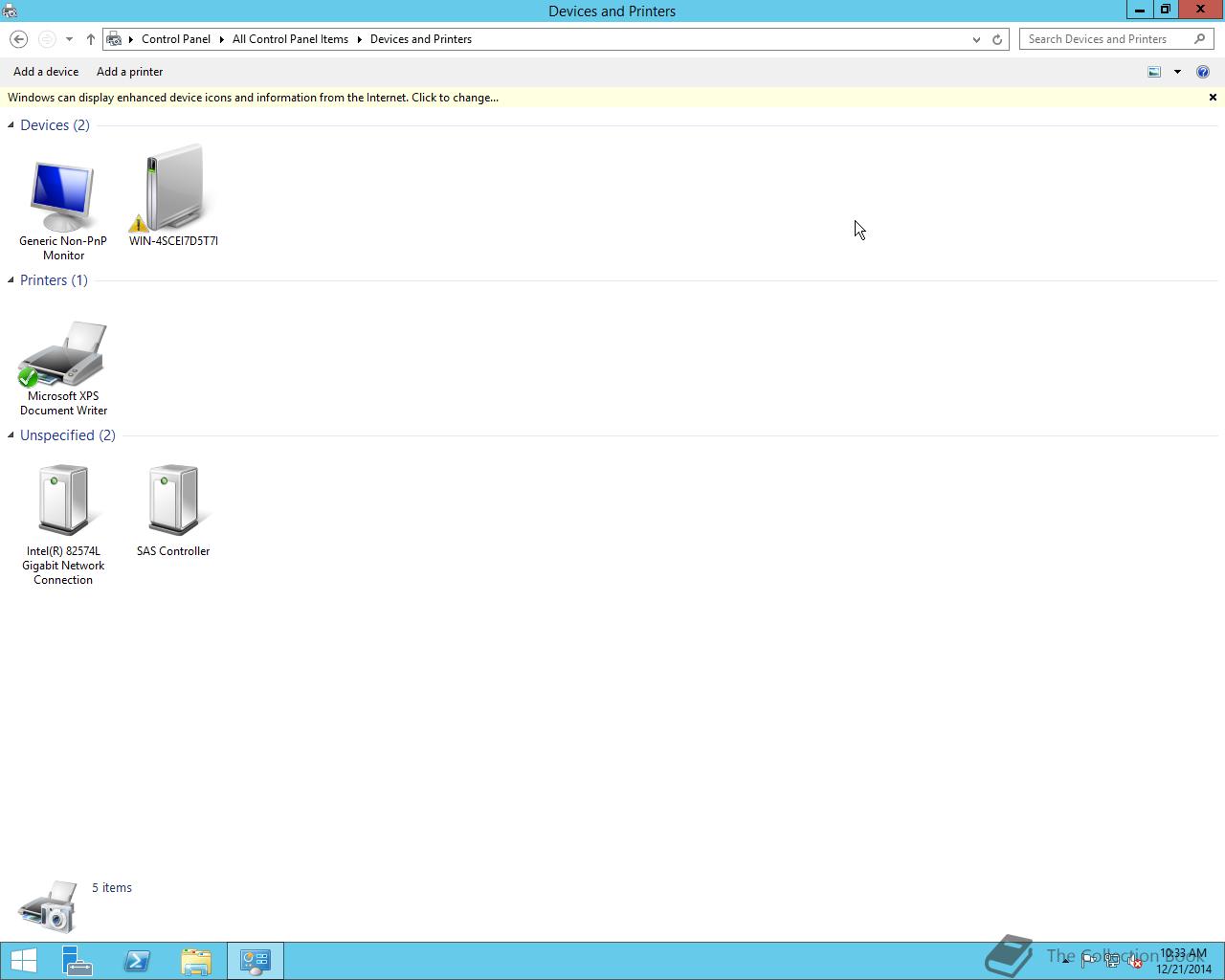Click the Devices and Printers breadcrumb
The width and height of the screenshot is (1225, 980).
(x=421, y=39)
